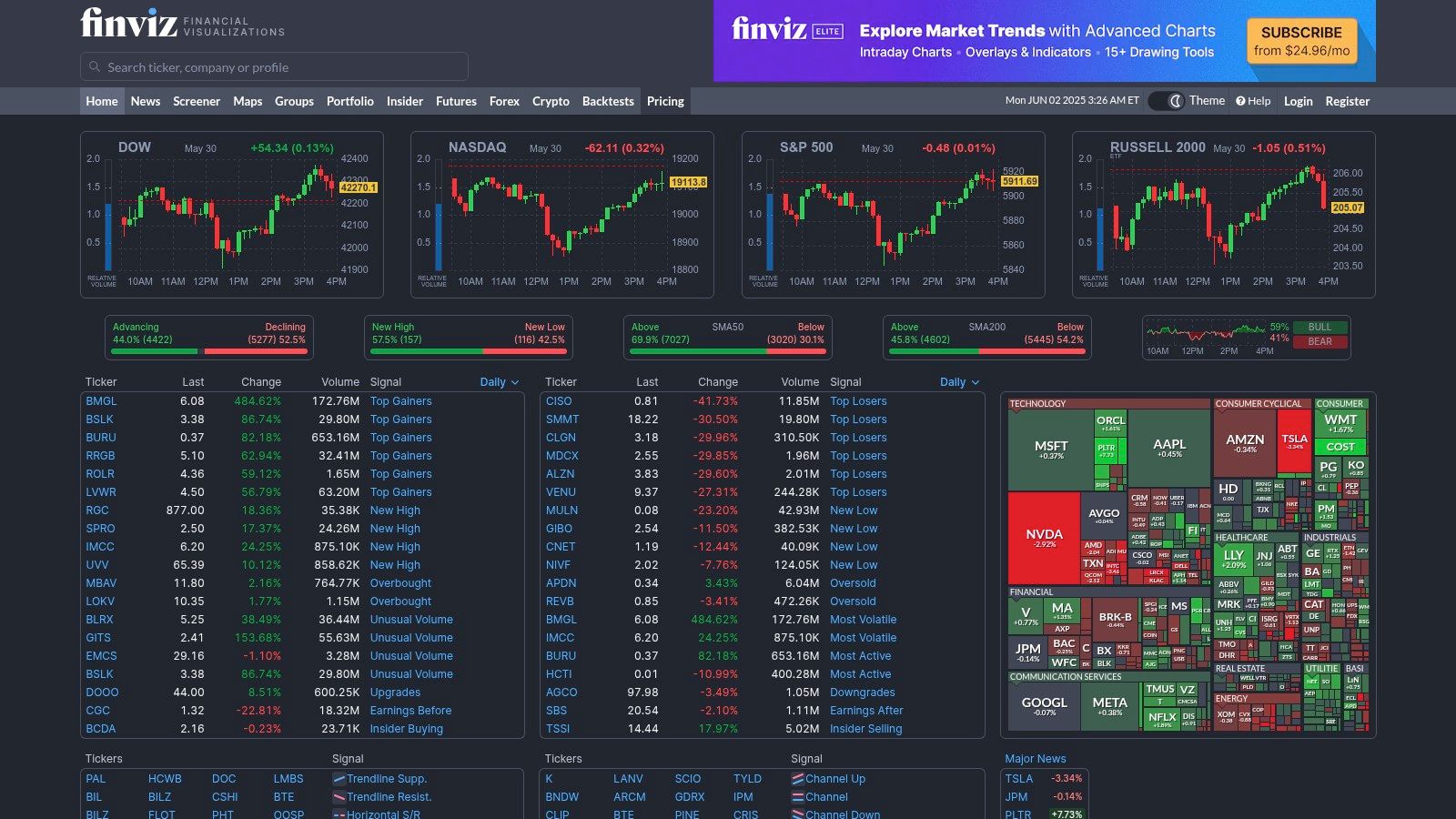Open the Backtests tab
This screenshot has height=819, width=1456.
click(608, 101)
